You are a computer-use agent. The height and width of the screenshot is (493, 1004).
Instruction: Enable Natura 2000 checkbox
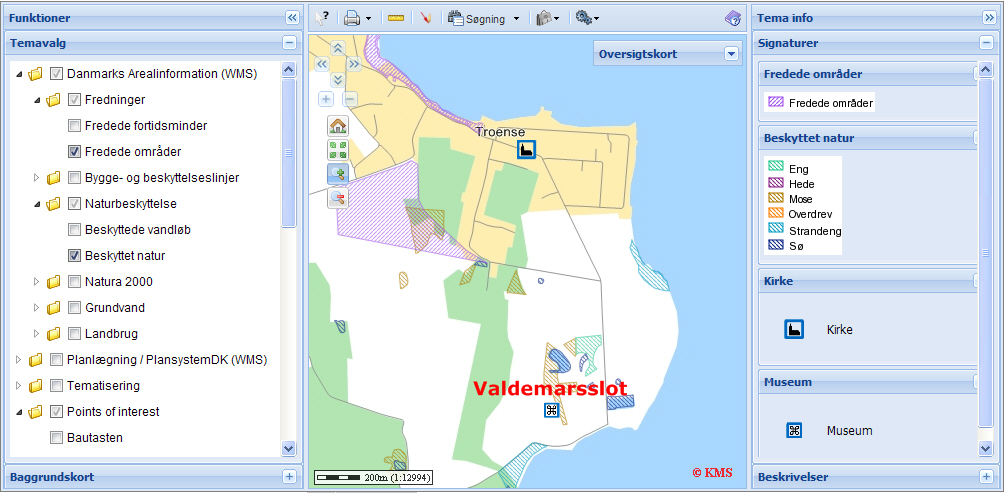pyautogui.click(x=74, y=282)
